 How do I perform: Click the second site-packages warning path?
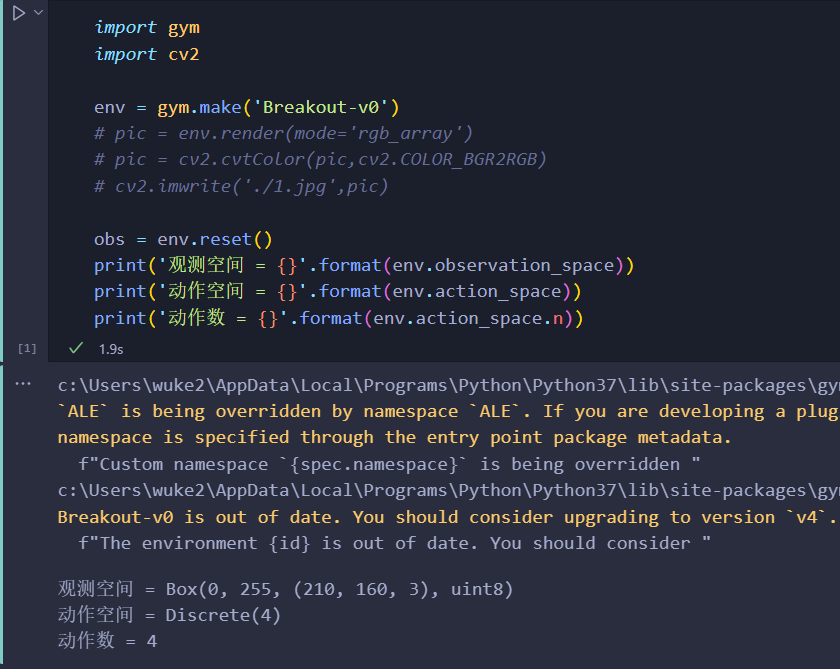point(449,490)
